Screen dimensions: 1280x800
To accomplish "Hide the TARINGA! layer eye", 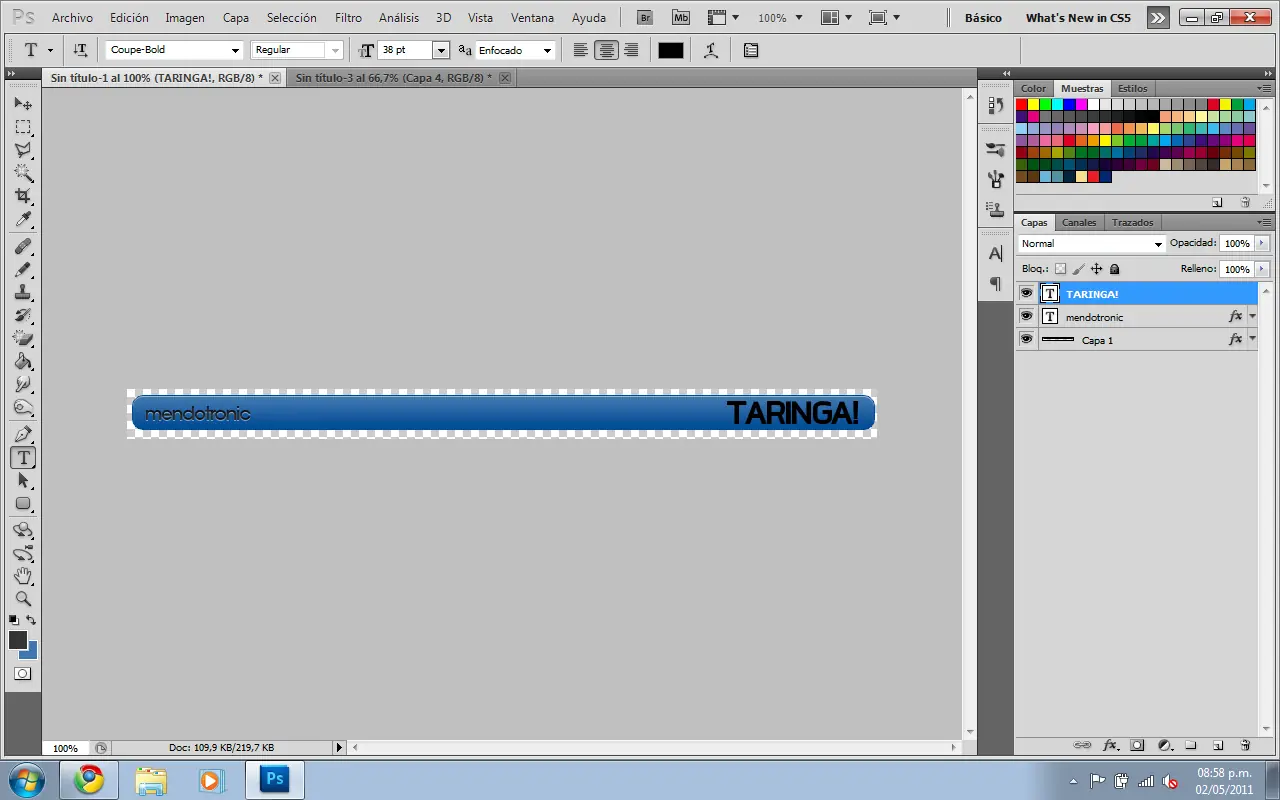I will [x=1026, y=294].
